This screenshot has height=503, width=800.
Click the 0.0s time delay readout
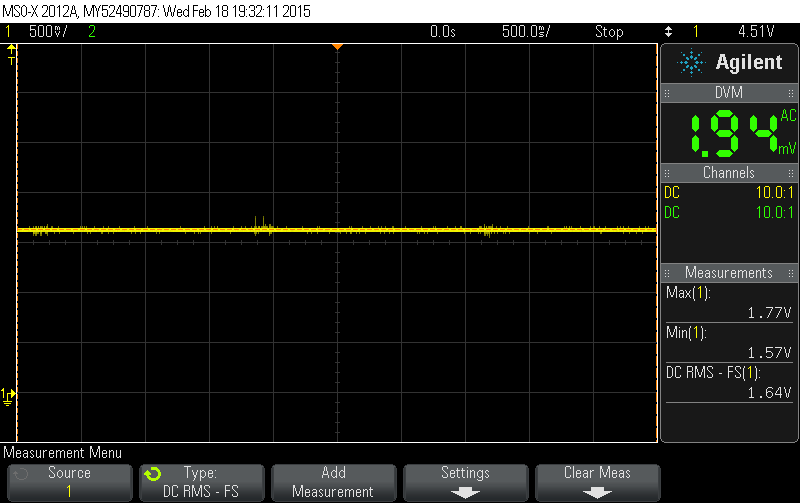click(442, 32)
